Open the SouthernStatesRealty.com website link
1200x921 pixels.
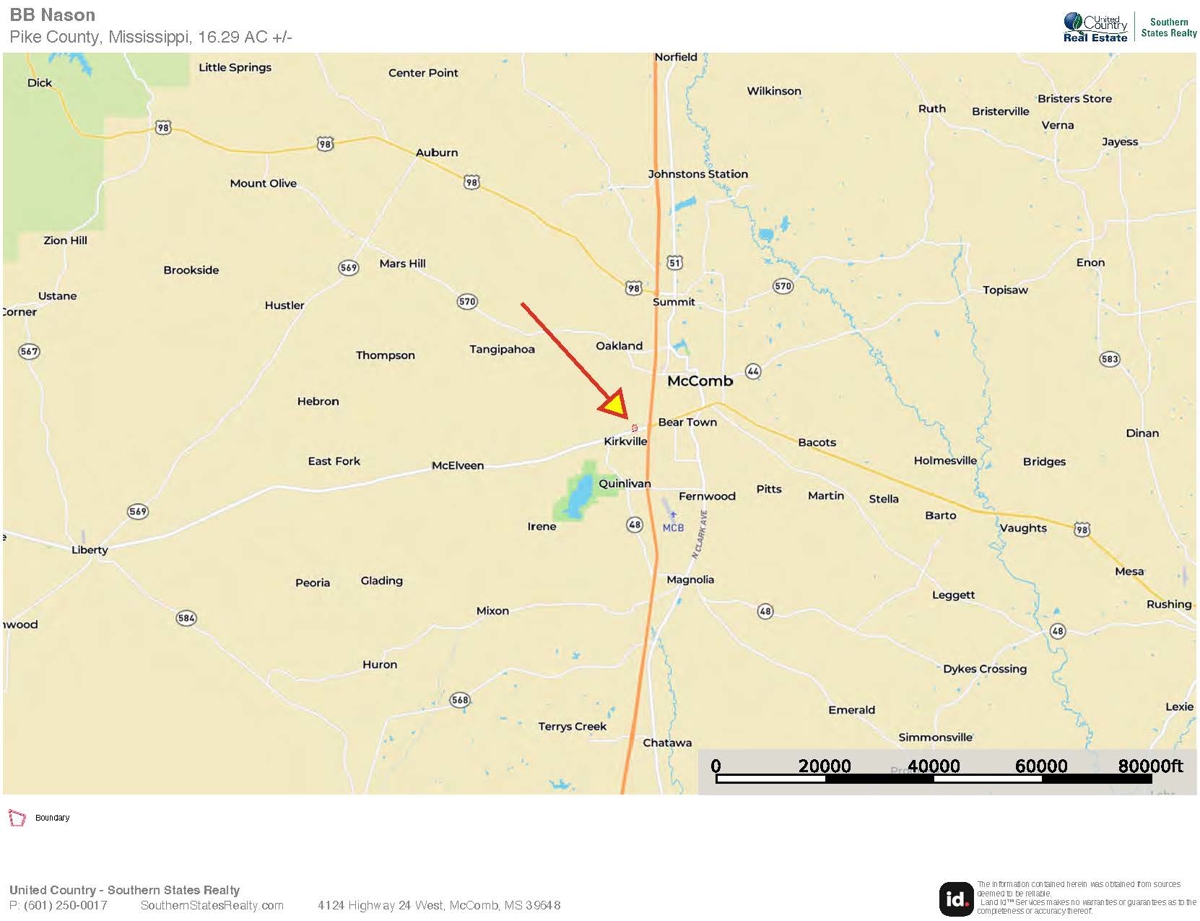click(212, 905)
